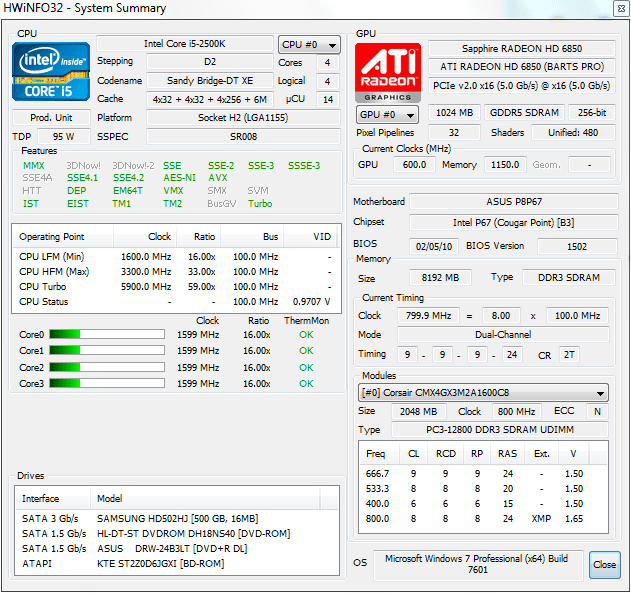Click the RAS column header in modules table

click(507, 454)
